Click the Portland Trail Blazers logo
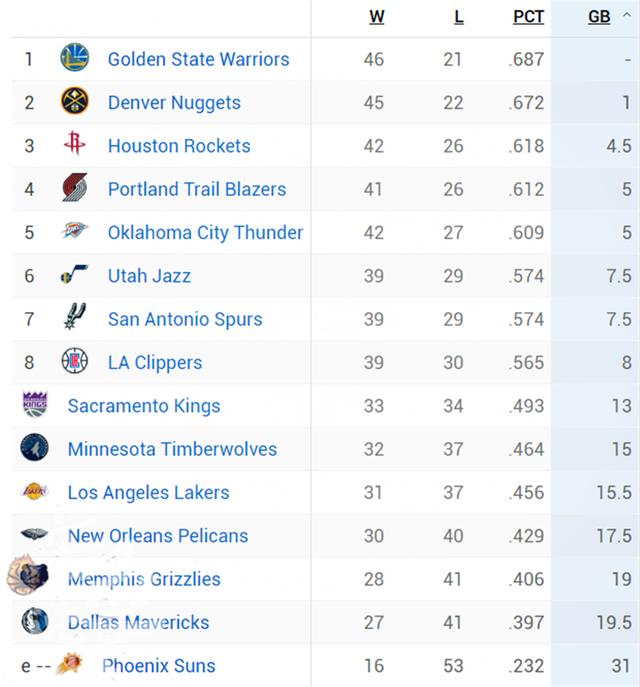The height and width of the screenshot is (687, 640). tap(74, 187)
